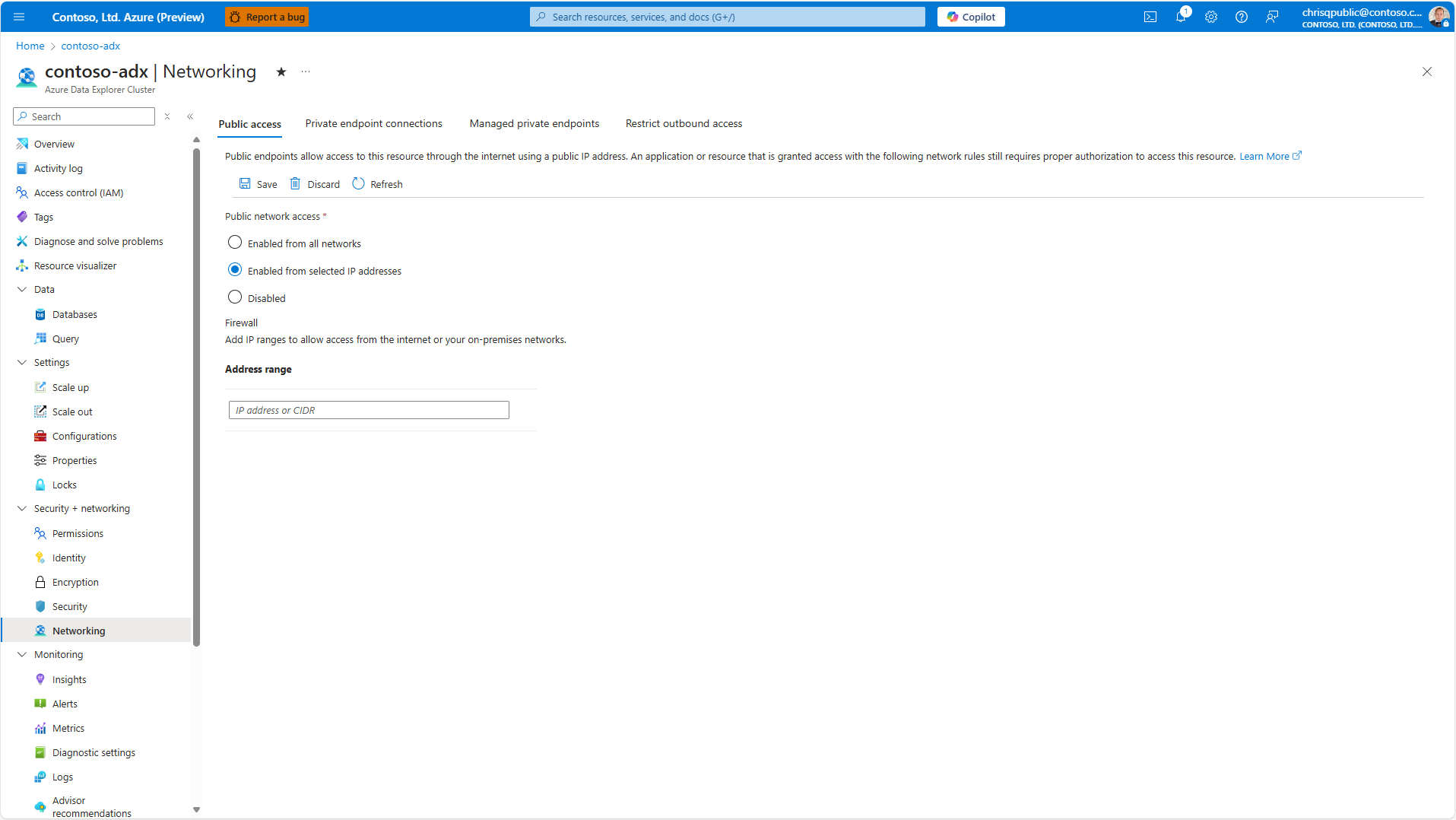Open the help question mark icon
Screen dimensions: 1456x820
click(1242, 17)
